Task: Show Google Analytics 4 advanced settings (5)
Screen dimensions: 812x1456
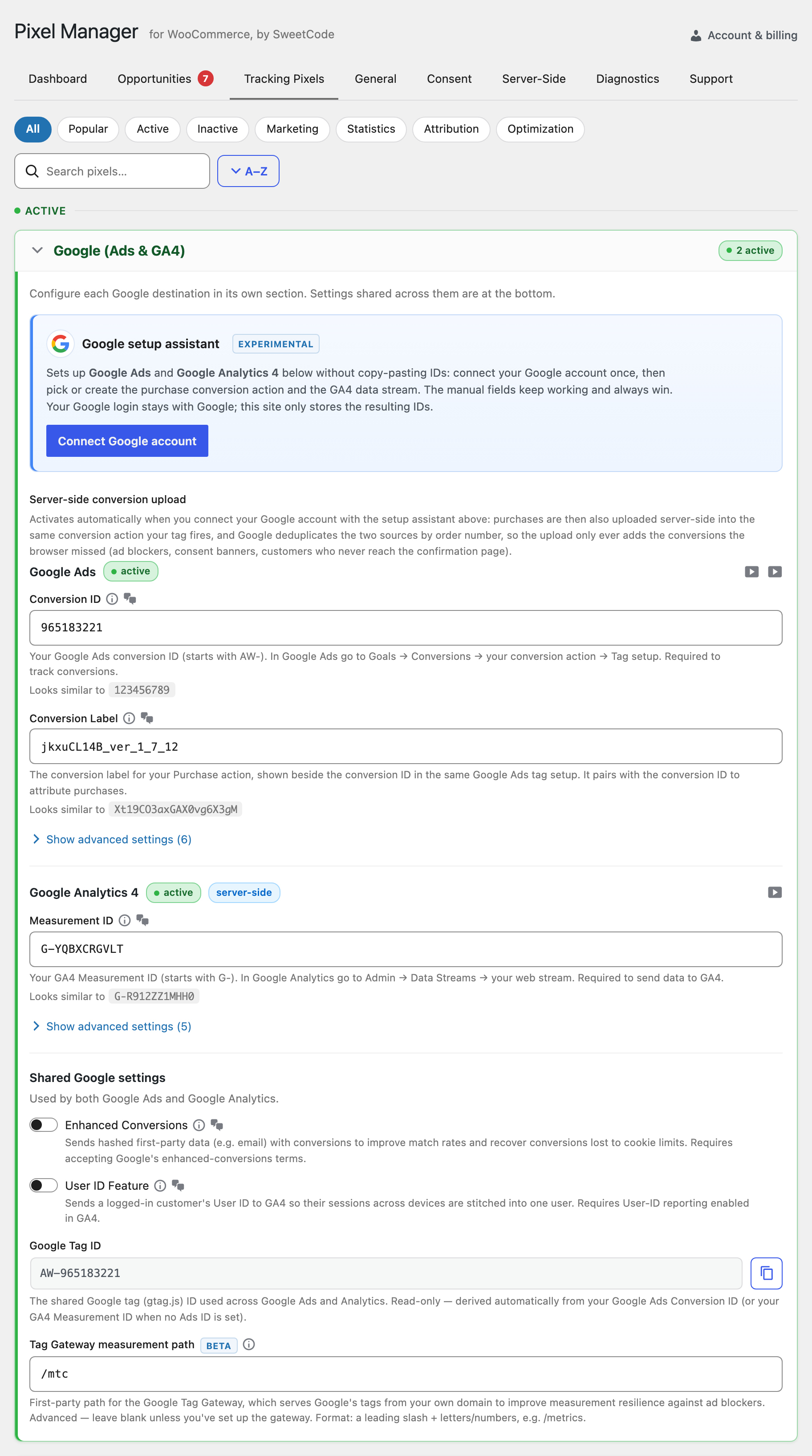Action: tap(113, 1026)
